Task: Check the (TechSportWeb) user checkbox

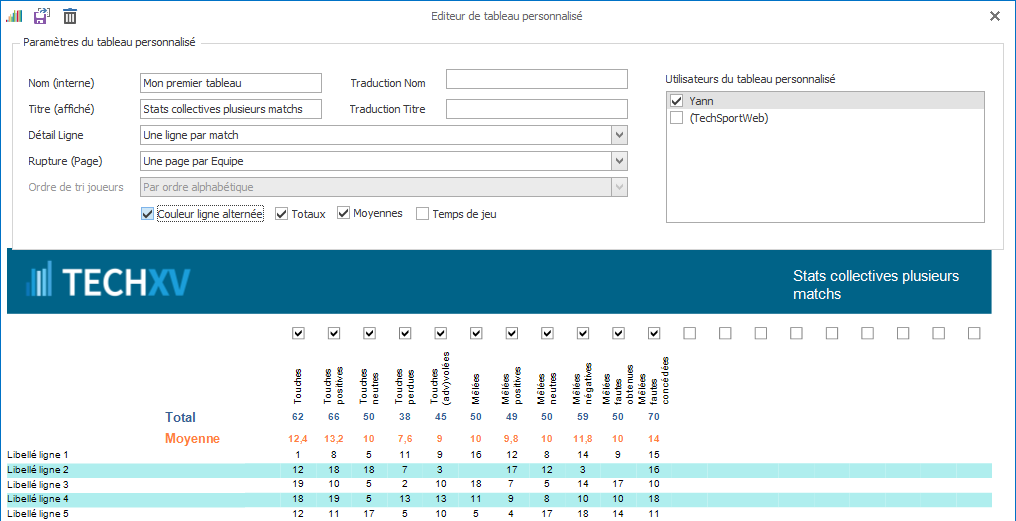Action: tap(677, 118)
